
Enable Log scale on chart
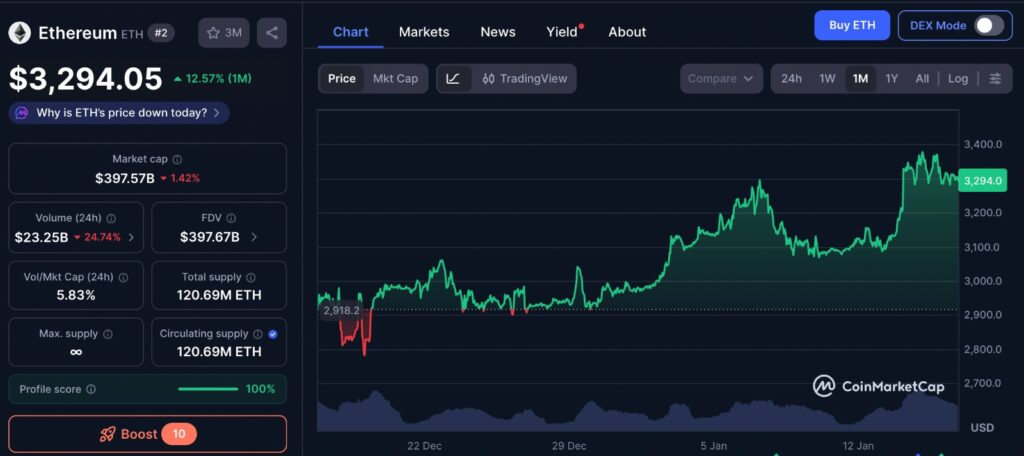958,79
